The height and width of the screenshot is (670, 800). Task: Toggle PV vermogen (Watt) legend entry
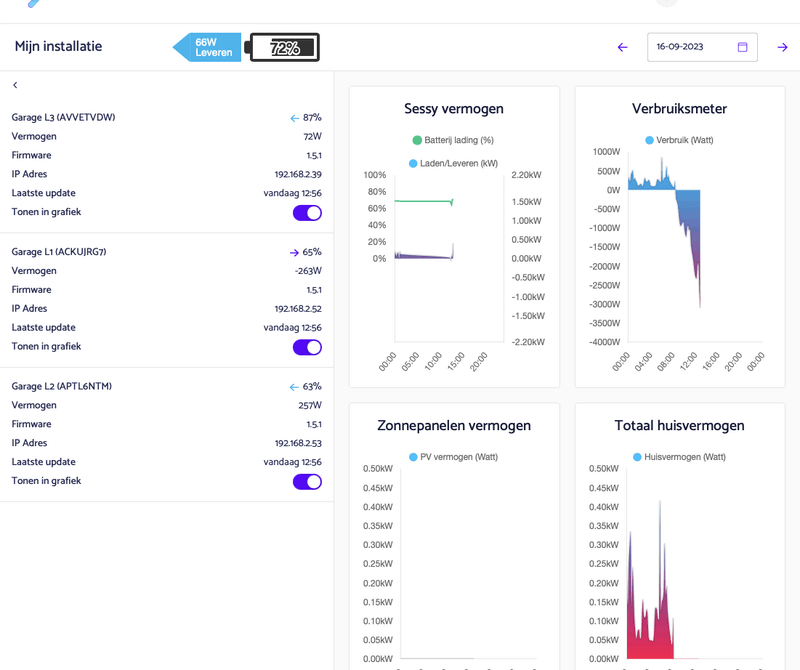[453, 457]
